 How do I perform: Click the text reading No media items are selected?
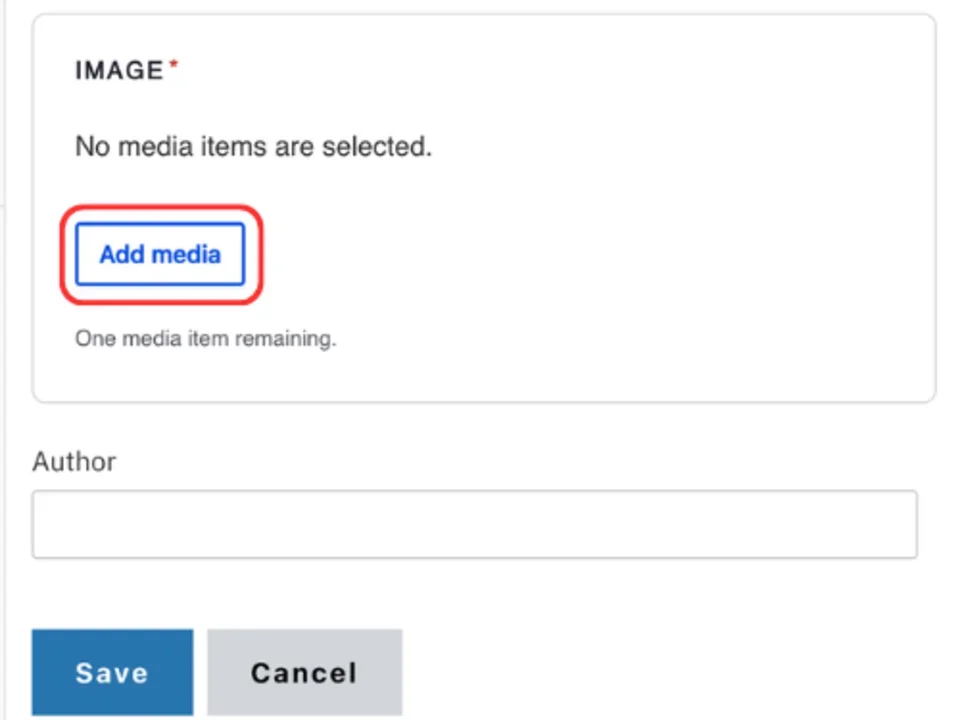(253, 146)
